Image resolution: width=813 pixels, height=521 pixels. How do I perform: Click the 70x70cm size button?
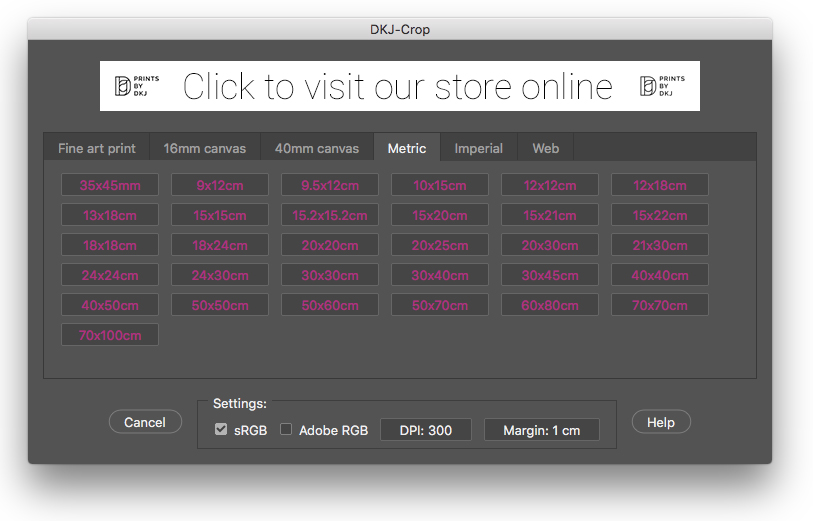pyautogui.click(x=660, y=305)
